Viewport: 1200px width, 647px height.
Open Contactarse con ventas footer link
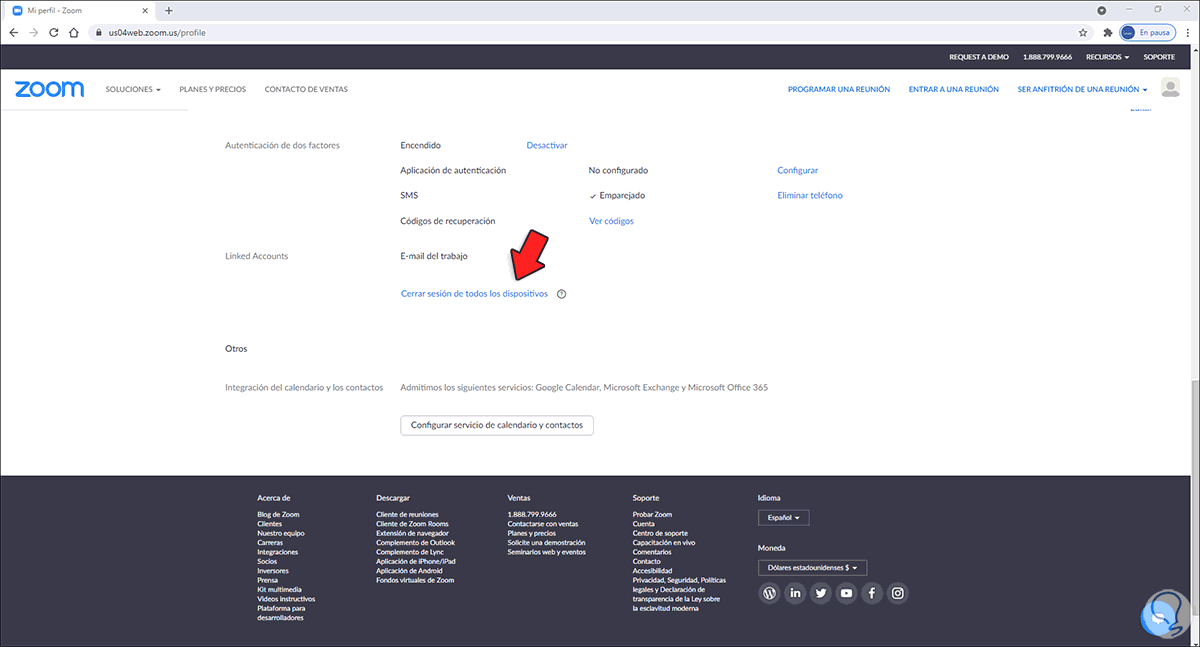[x=542, y=524]
